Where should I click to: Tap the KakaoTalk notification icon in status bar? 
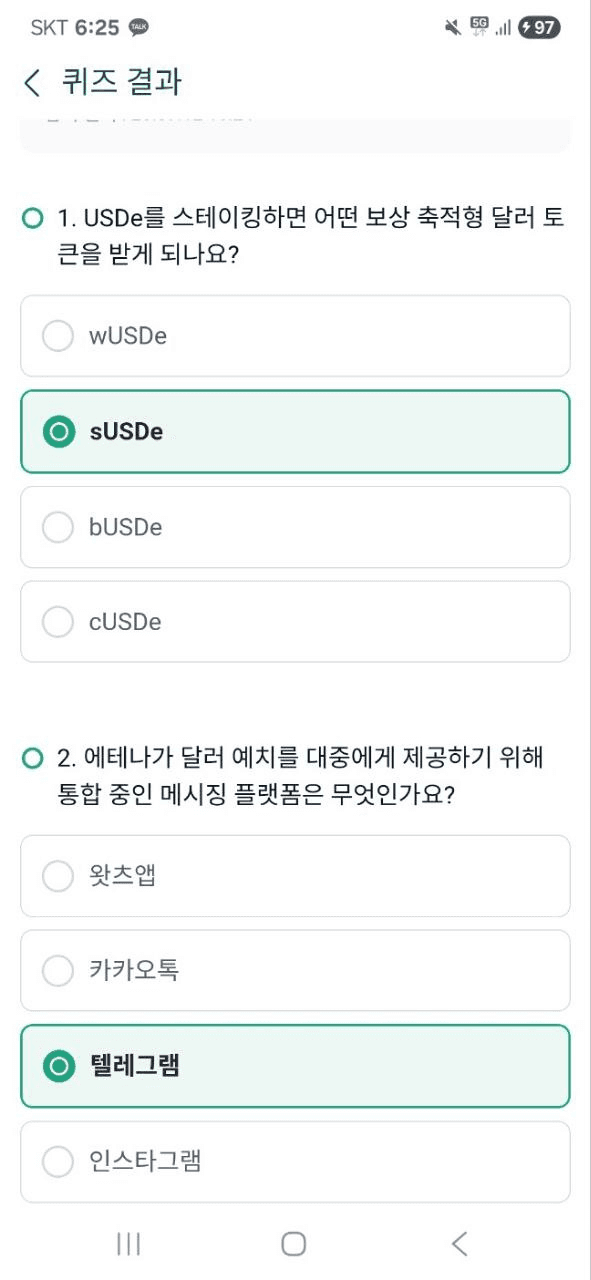139,28
